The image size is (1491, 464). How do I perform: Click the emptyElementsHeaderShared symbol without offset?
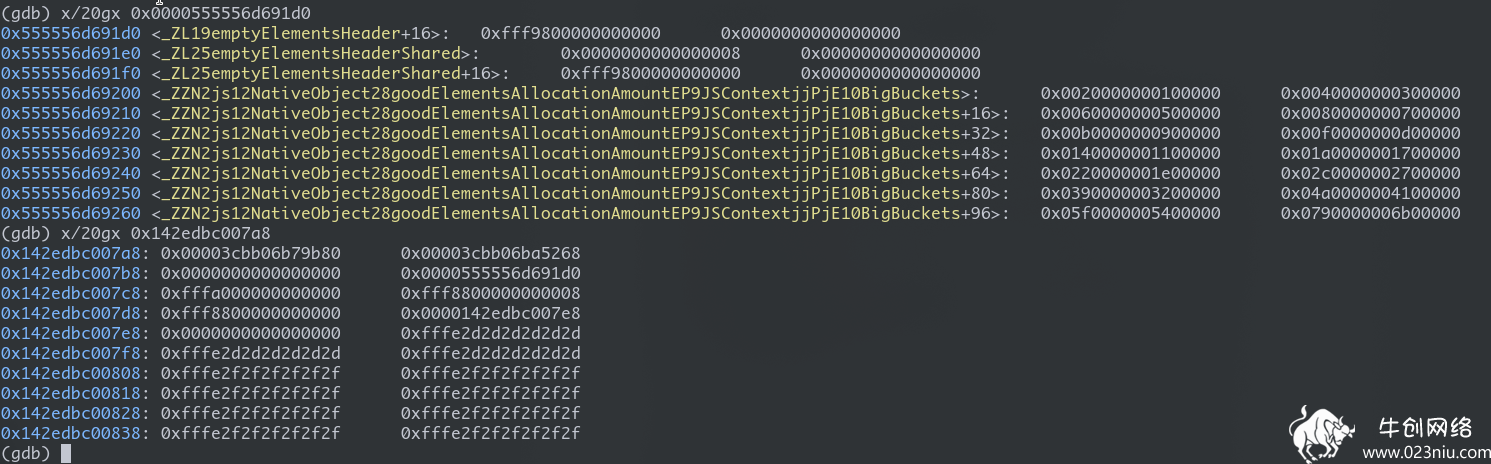tap(315, 53)
